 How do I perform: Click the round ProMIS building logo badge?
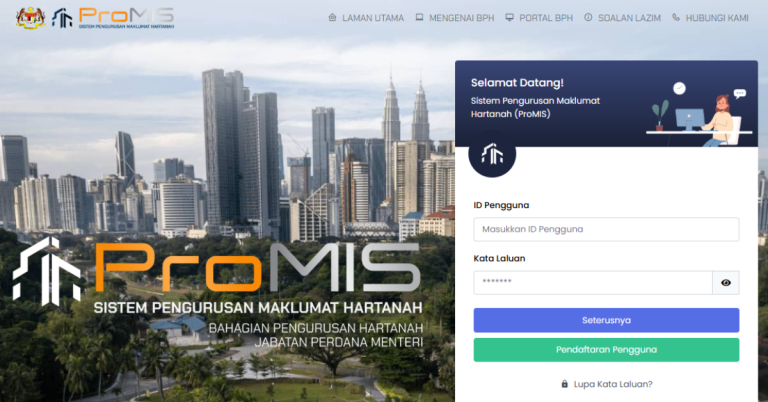point(492,154)
